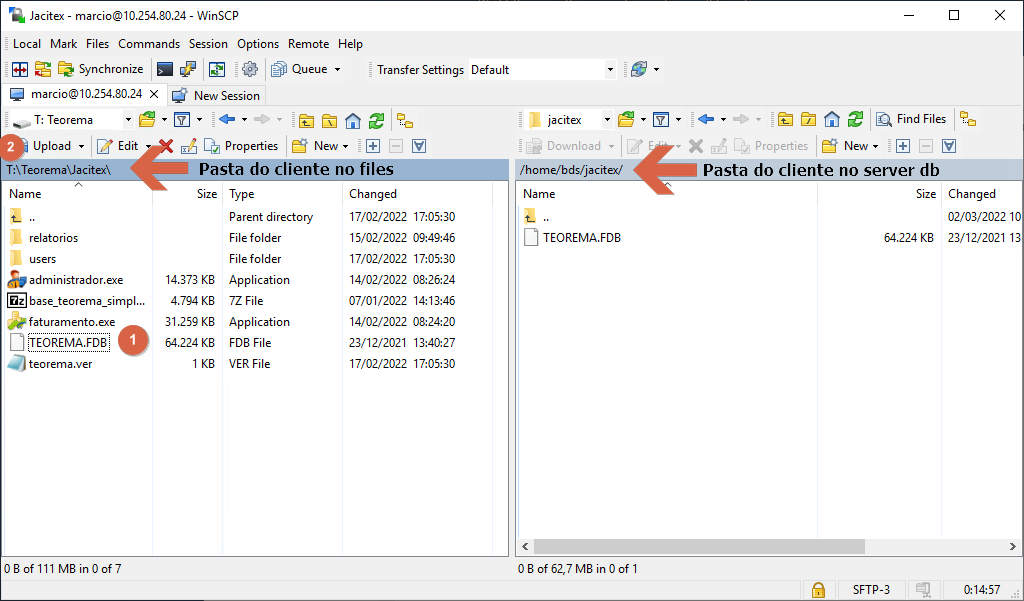Open the Remote menu
1024x601 pixels.
308,44
